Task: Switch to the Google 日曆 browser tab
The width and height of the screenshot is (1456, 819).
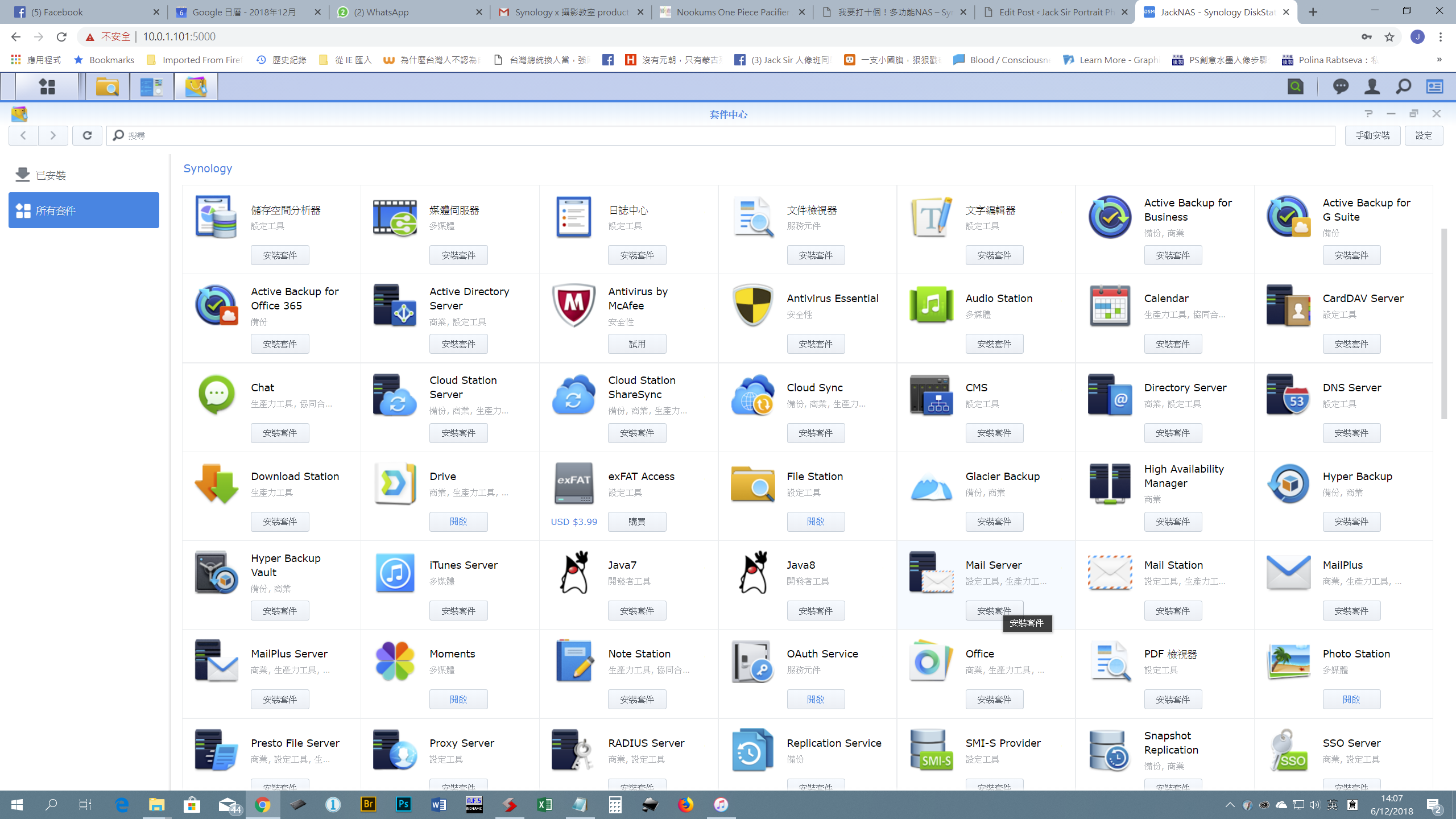Action: (x=248, y=12)
